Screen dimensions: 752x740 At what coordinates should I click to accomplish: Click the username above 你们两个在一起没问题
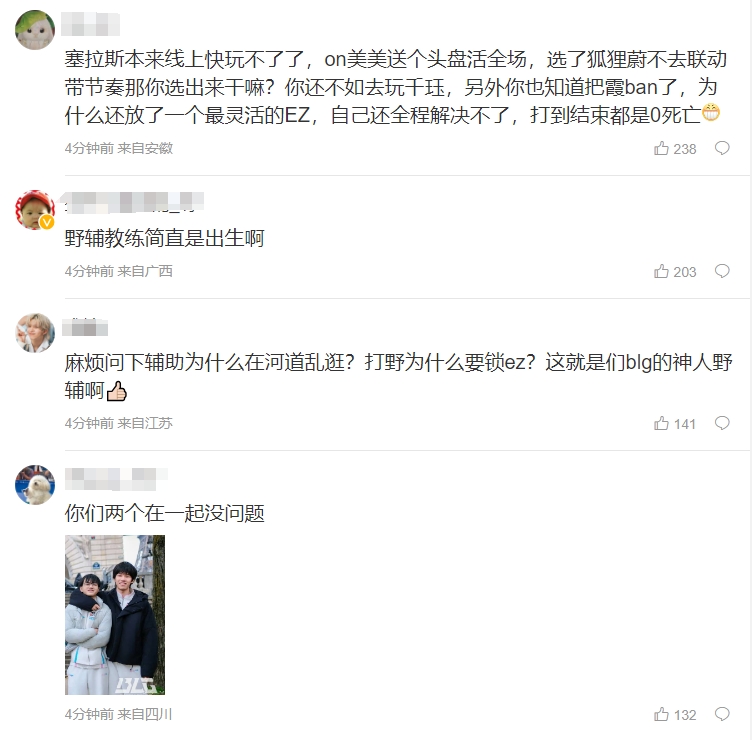[116, 479]
